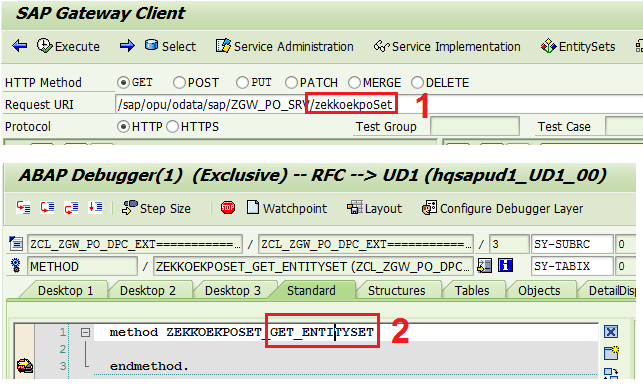Viewport: 643px width, 390px height.
Task: Click into the Request URI field
Action: (x=379, y=105)
